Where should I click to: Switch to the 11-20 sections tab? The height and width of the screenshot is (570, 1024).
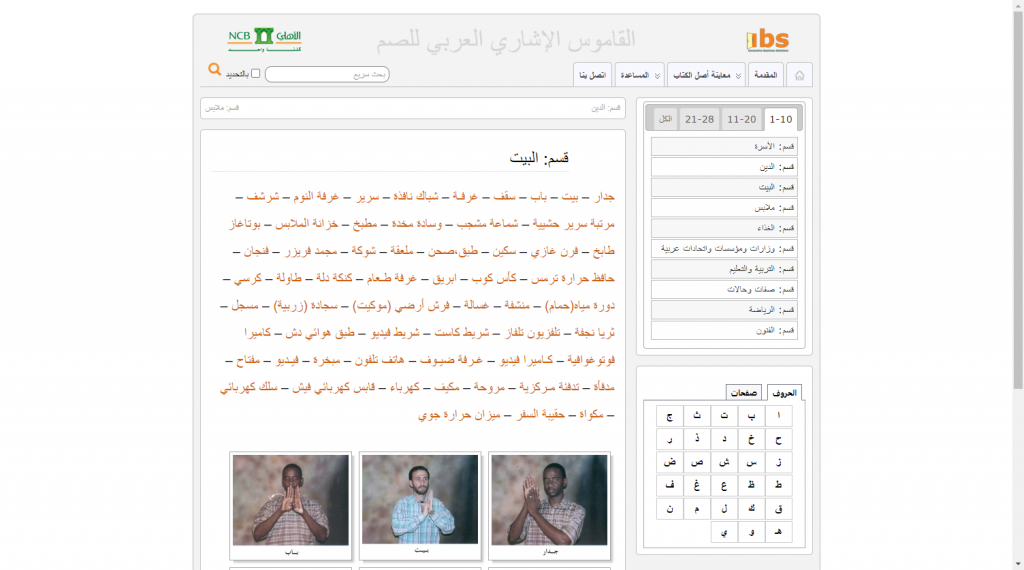[741, 119]
